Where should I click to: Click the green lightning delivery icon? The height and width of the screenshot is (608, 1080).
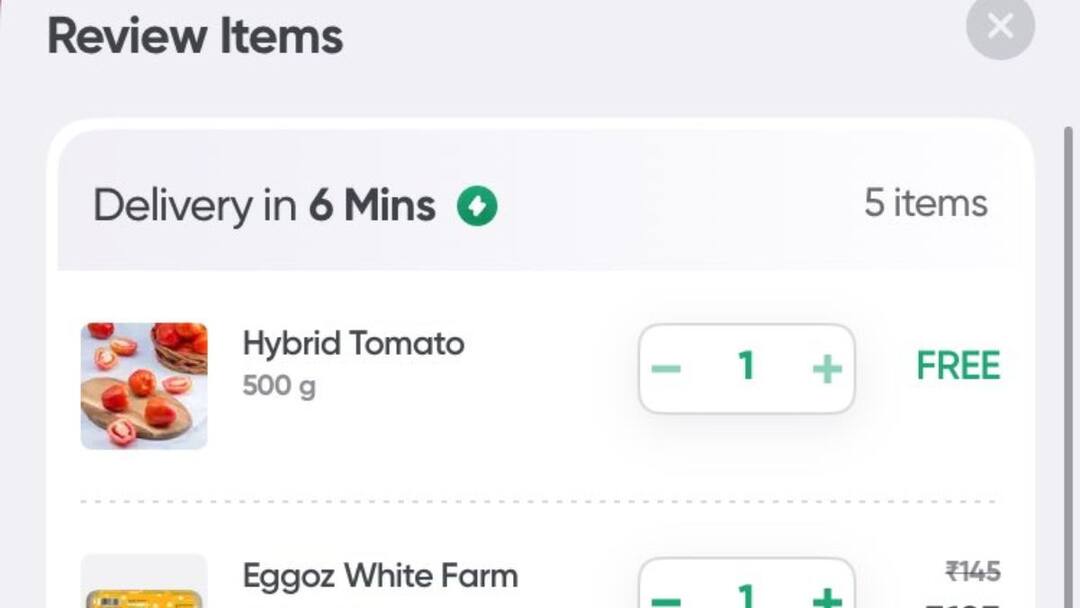pyautogui.click(x=477, y=207)
